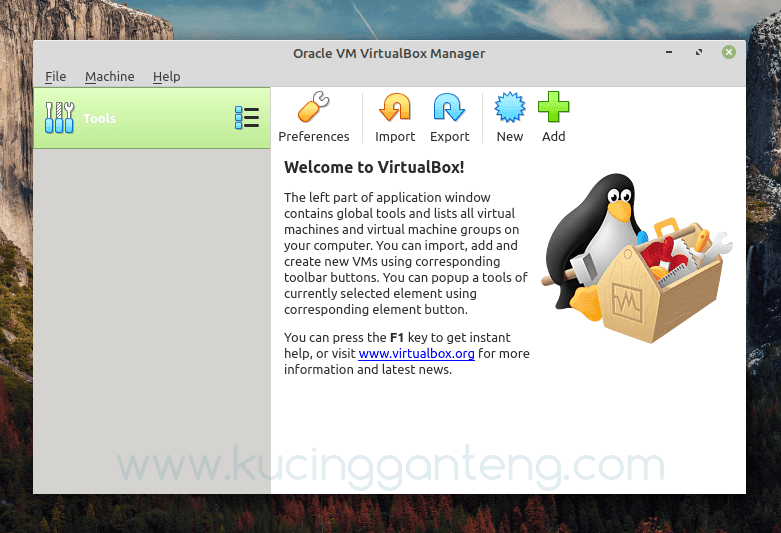This screenshot has height=533, width=781.
Task: Select the Tools entry in sidebar
Action: tap(152, 118)
